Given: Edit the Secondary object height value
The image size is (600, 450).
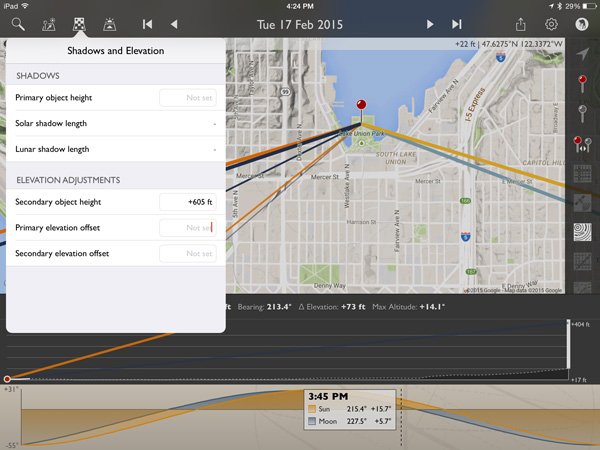Looking at the screenshot, I should (x=187, y=202).
